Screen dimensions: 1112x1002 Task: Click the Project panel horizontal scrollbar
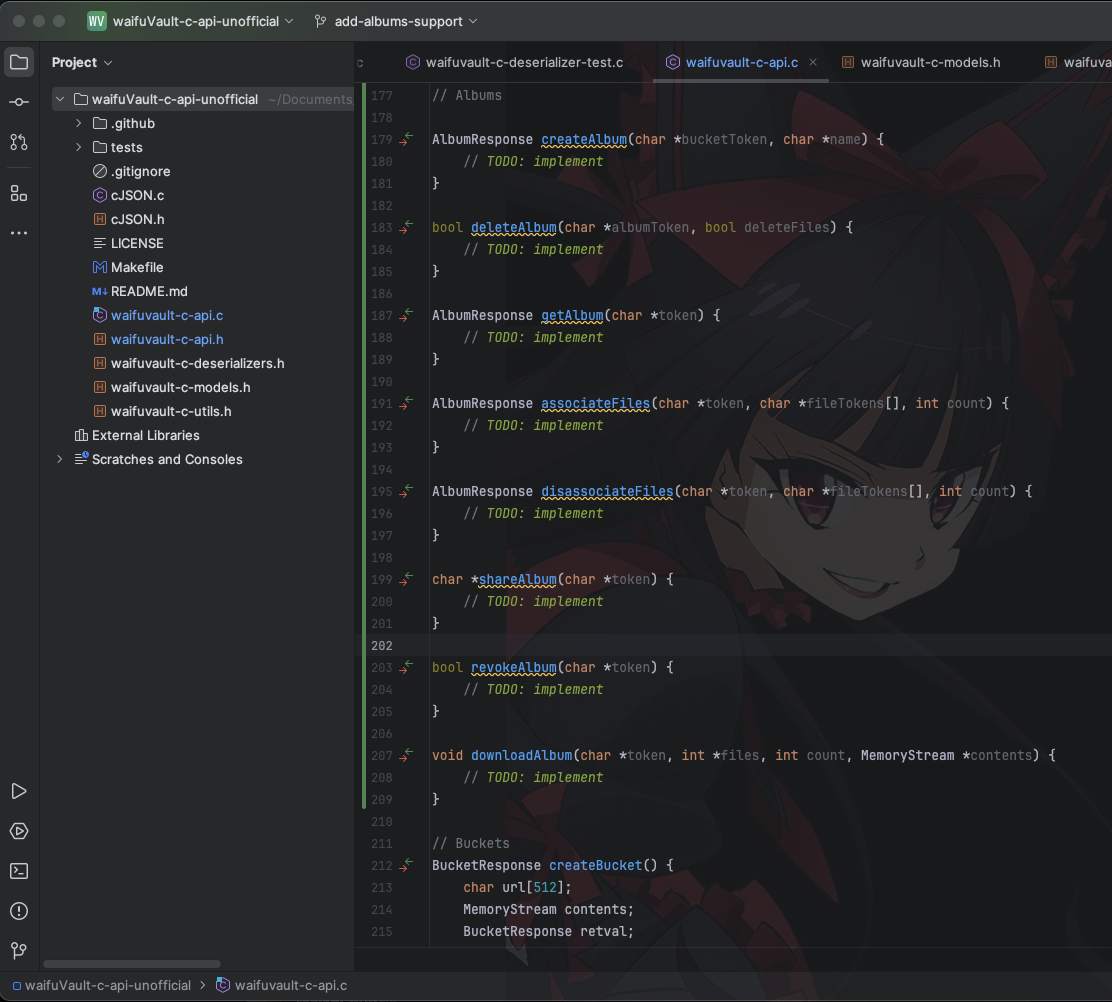pos(132,964)
